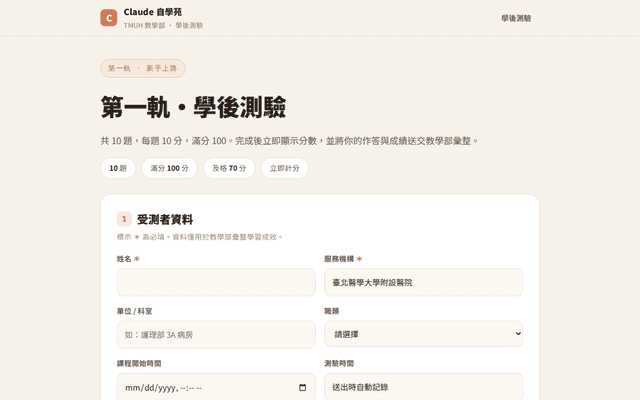Focus the 姓名 input field
Screen dimensions: 640x400
point(216,282)
